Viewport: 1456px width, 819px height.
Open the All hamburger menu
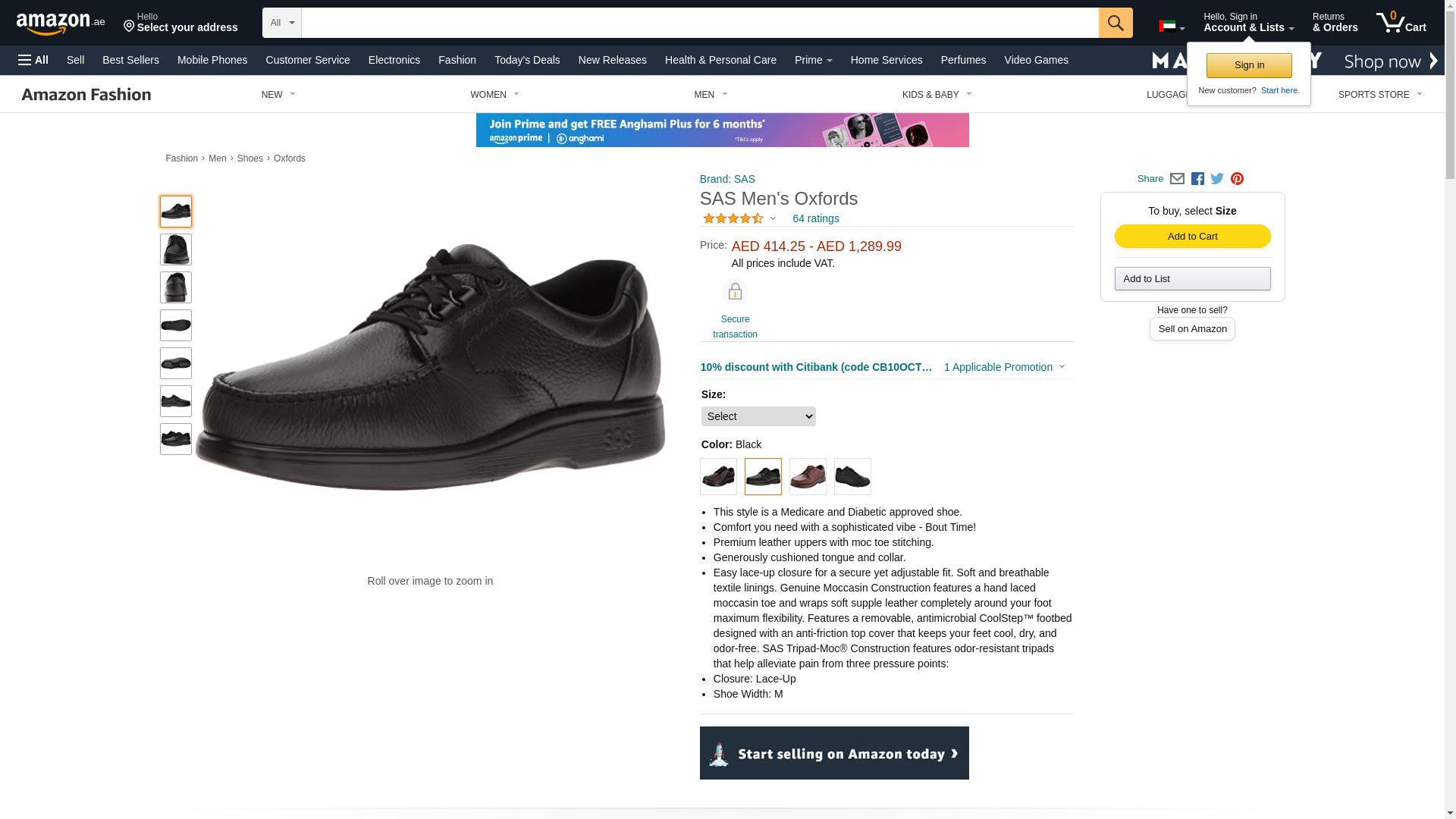33,60
